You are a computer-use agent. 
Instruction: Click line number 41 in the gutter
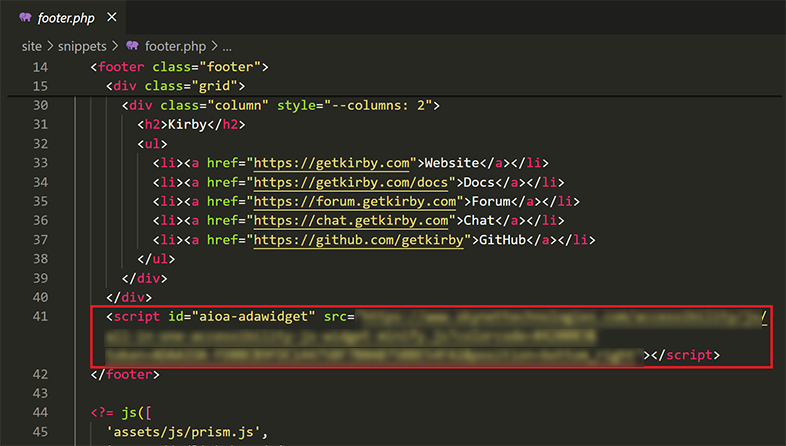click(x=40, y=317)
